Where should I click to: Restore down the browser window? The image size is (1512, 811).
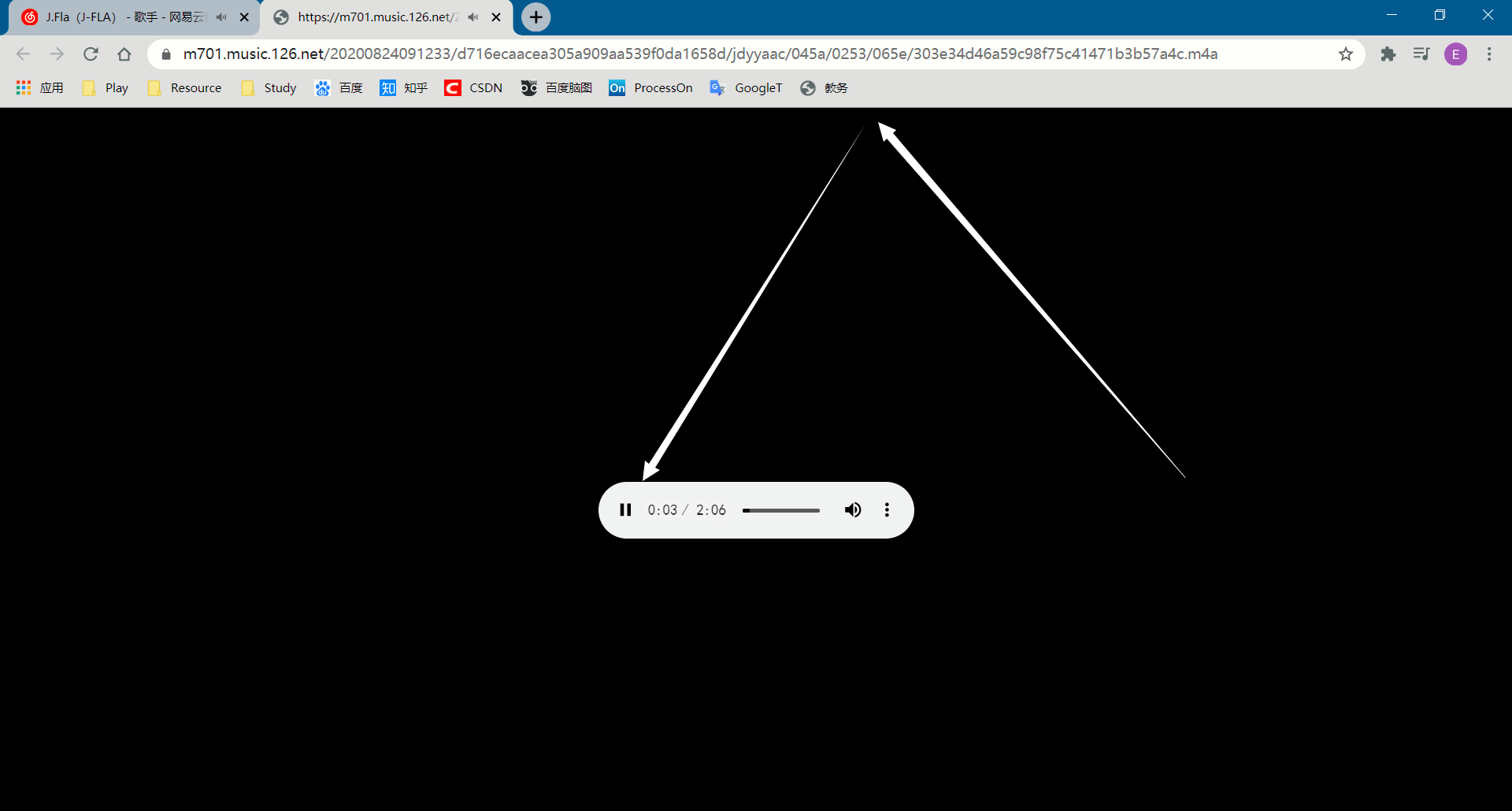pos(1440,15)
